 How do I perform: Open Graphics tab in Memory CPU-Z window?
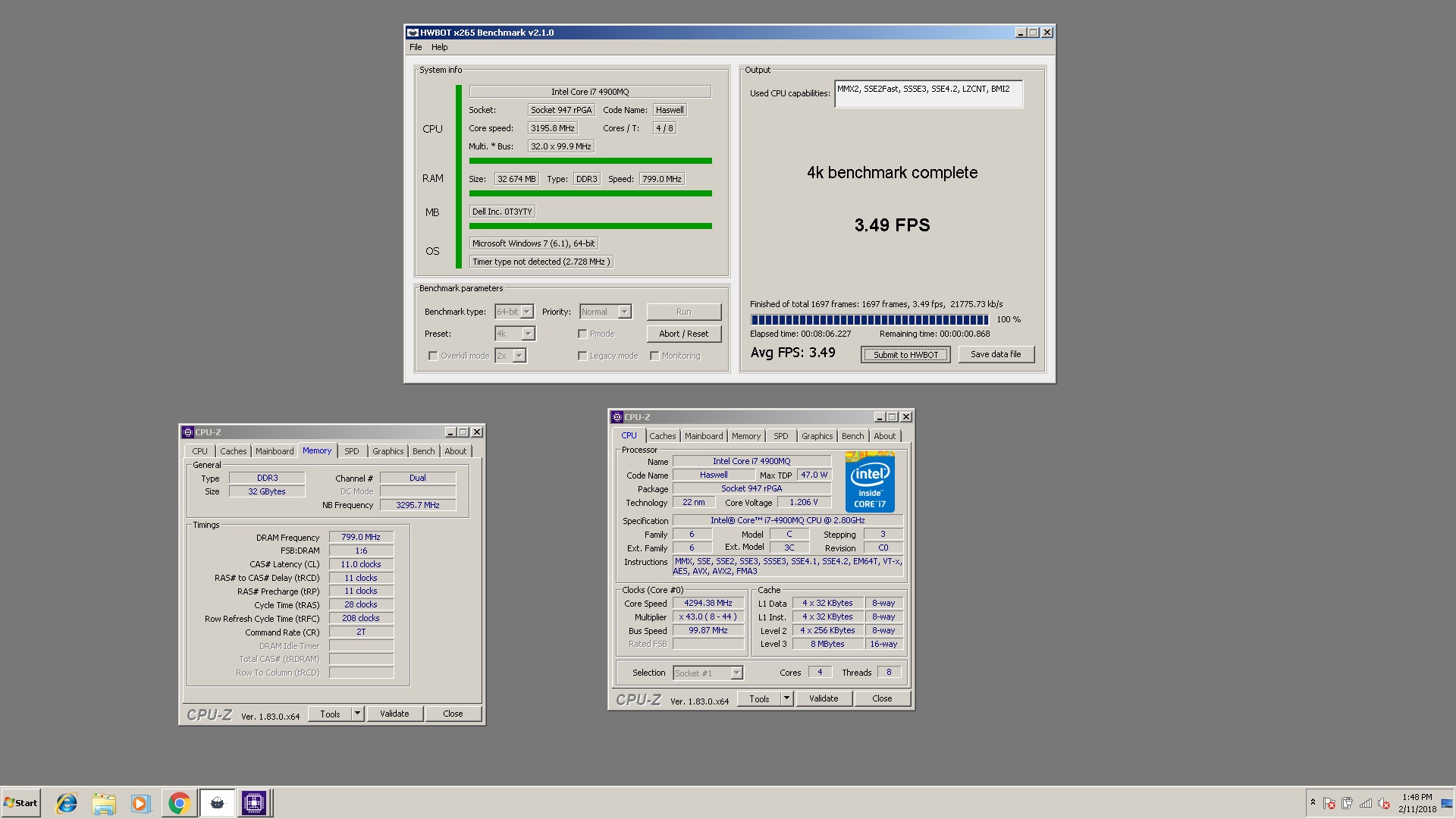[x=388, y=451]
